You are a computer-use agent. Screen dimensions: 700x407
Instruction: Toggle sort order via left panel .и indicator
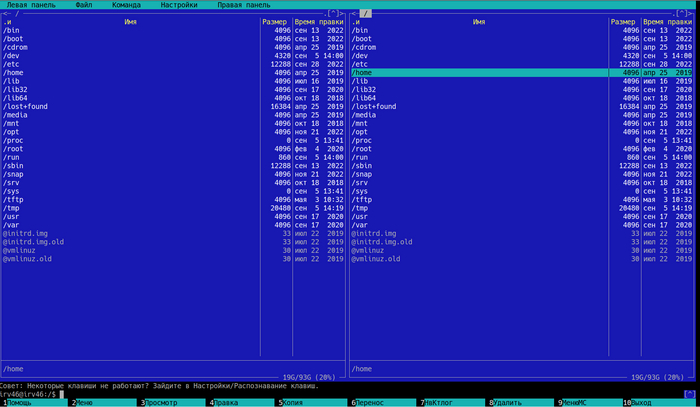tap(8, 21)
